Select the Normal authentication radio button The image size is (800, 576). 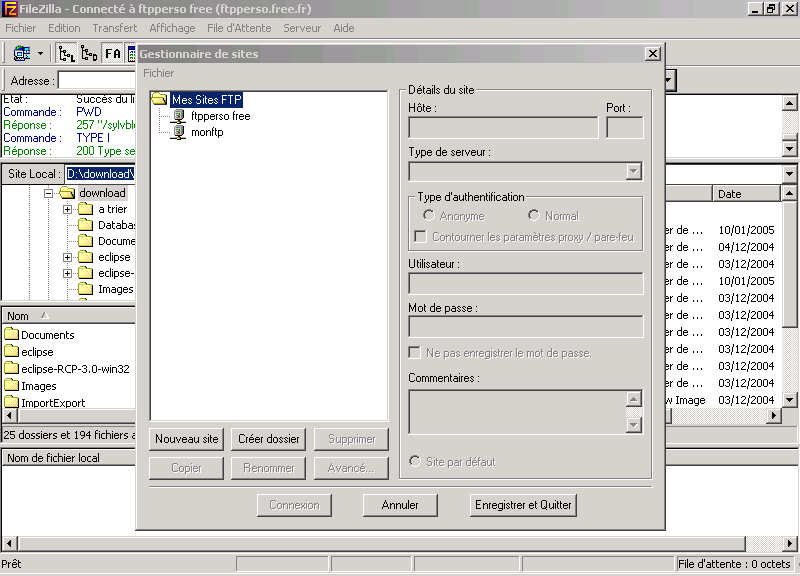point(534,216)
